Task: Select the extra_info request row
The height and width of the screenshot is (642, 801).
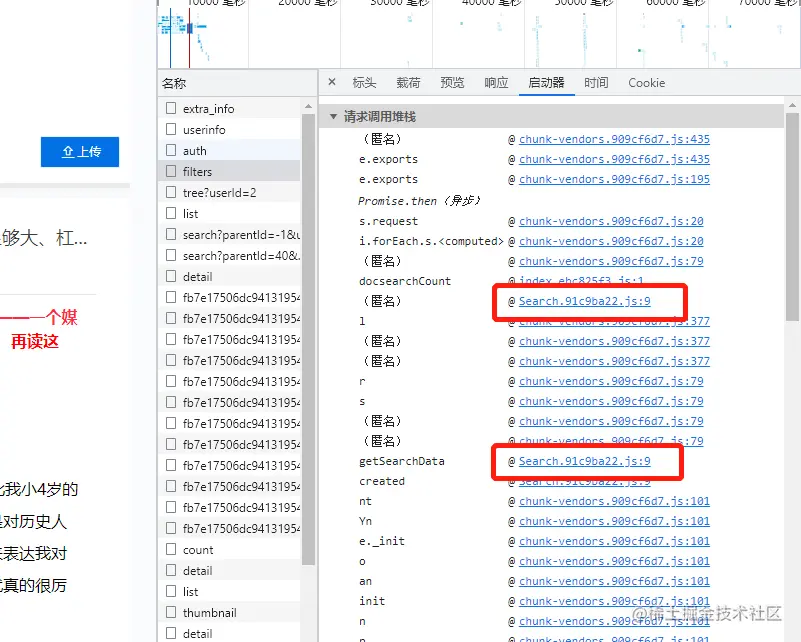Action: click(229, 108)
